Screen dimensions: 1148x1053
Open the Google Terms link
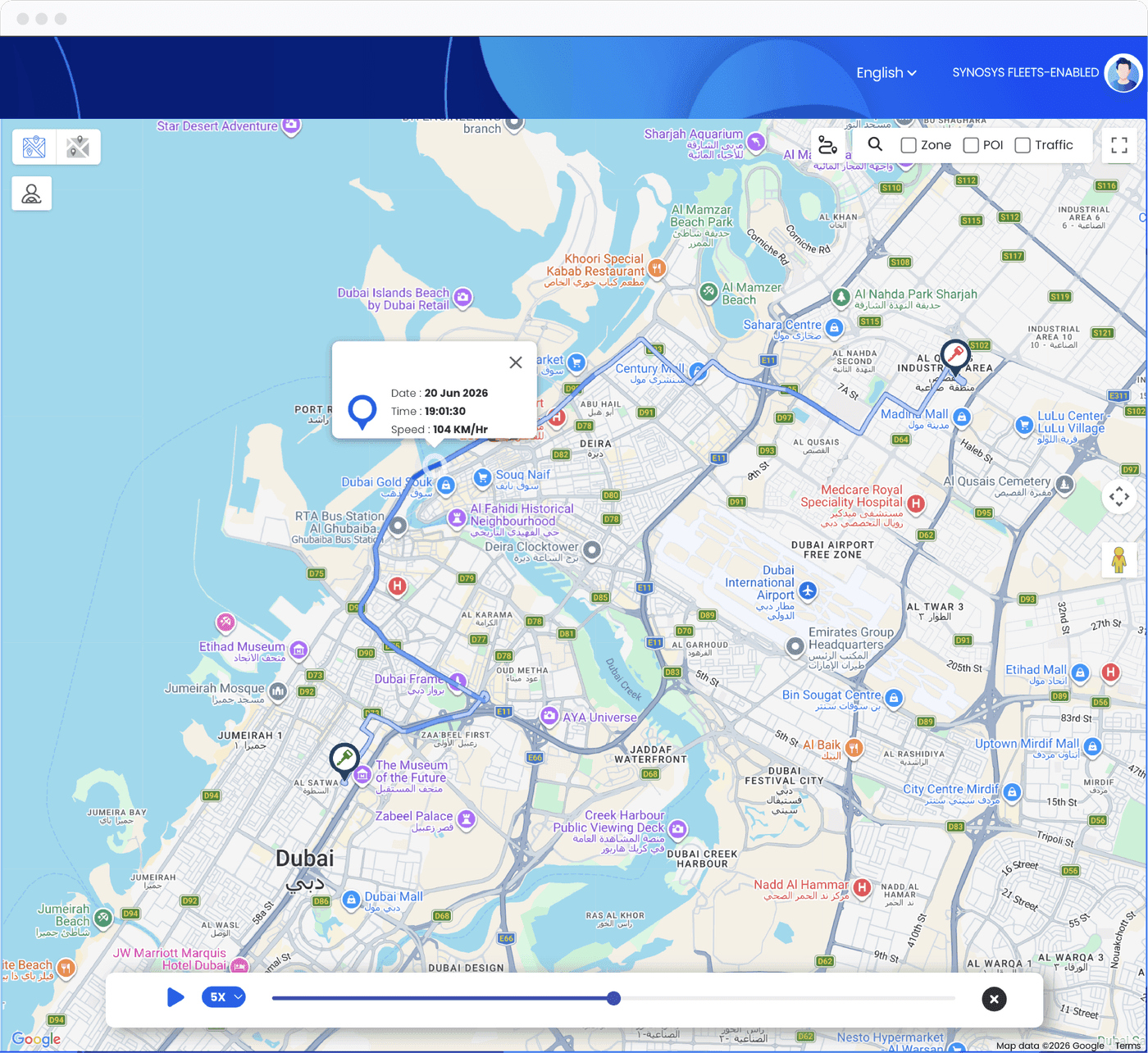pyautogui.click(x=1129, y=1046)
